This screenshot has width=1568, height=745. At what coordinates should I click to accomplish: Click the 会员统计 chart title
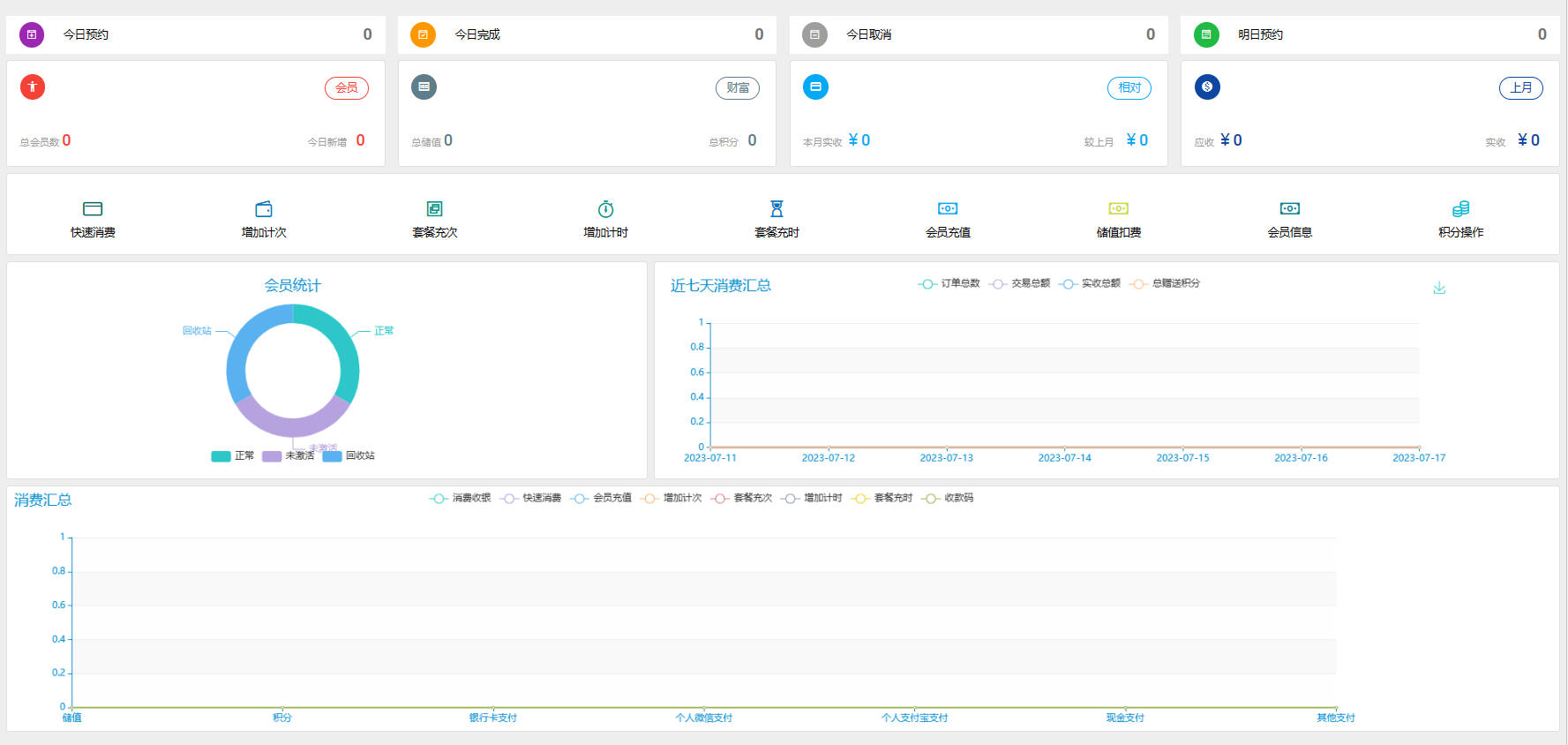point(293,285)
